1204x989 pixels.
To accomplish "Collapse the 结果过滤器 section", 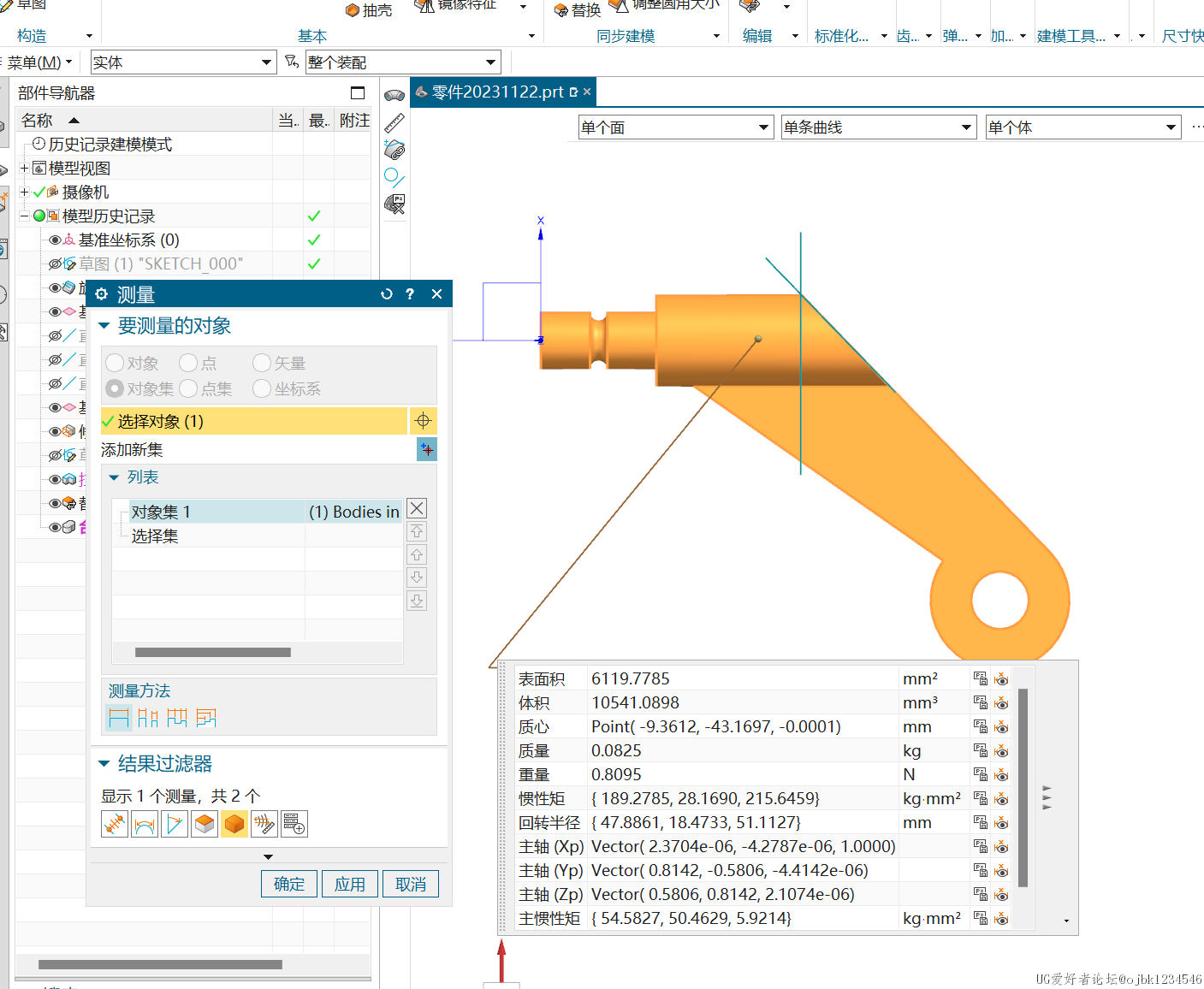I will coord(104,764).
